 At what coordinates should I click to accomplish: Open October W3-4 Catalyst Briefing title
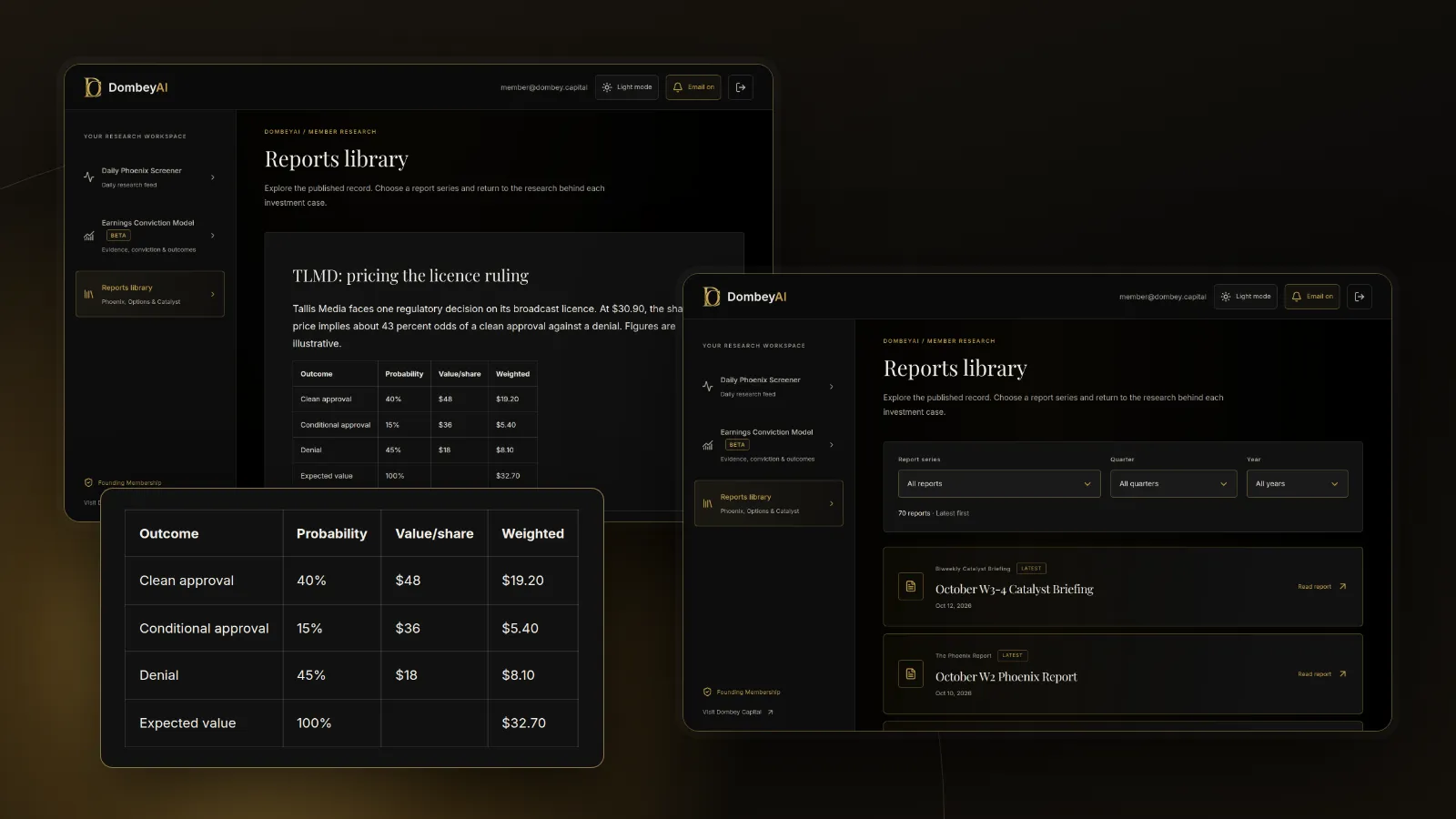pyautogui.click(x=1015, y=589)
